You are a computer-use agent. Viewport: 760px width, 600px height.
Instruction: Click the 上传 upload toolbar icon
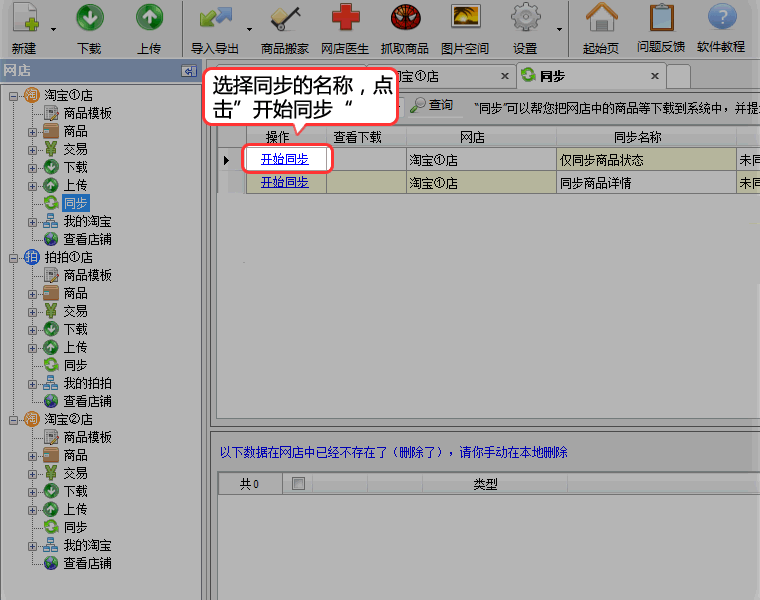click(149, 17)
